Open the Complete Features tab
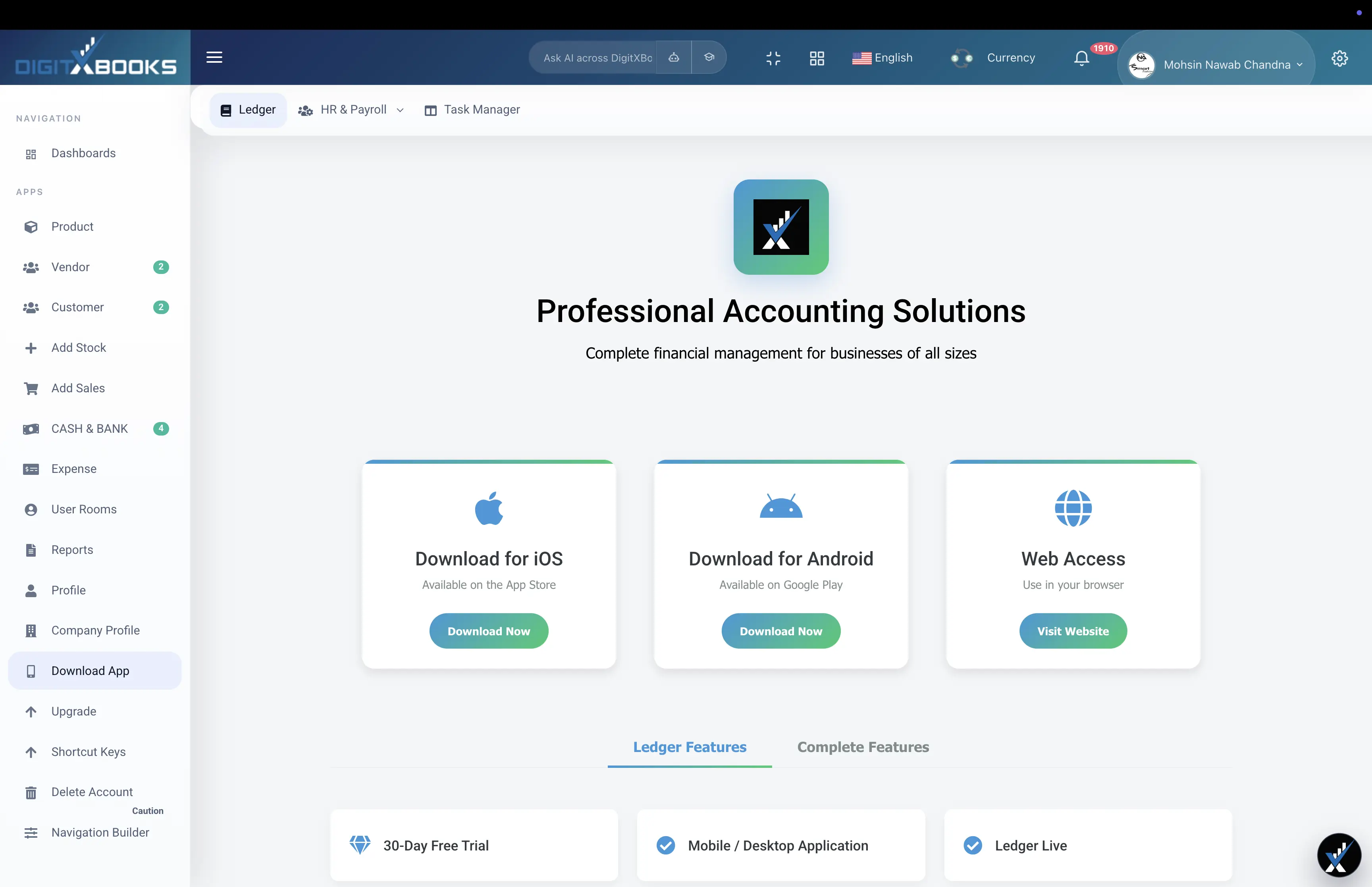Viewport: 1372px width, 887px height. [x=863, y=747]
